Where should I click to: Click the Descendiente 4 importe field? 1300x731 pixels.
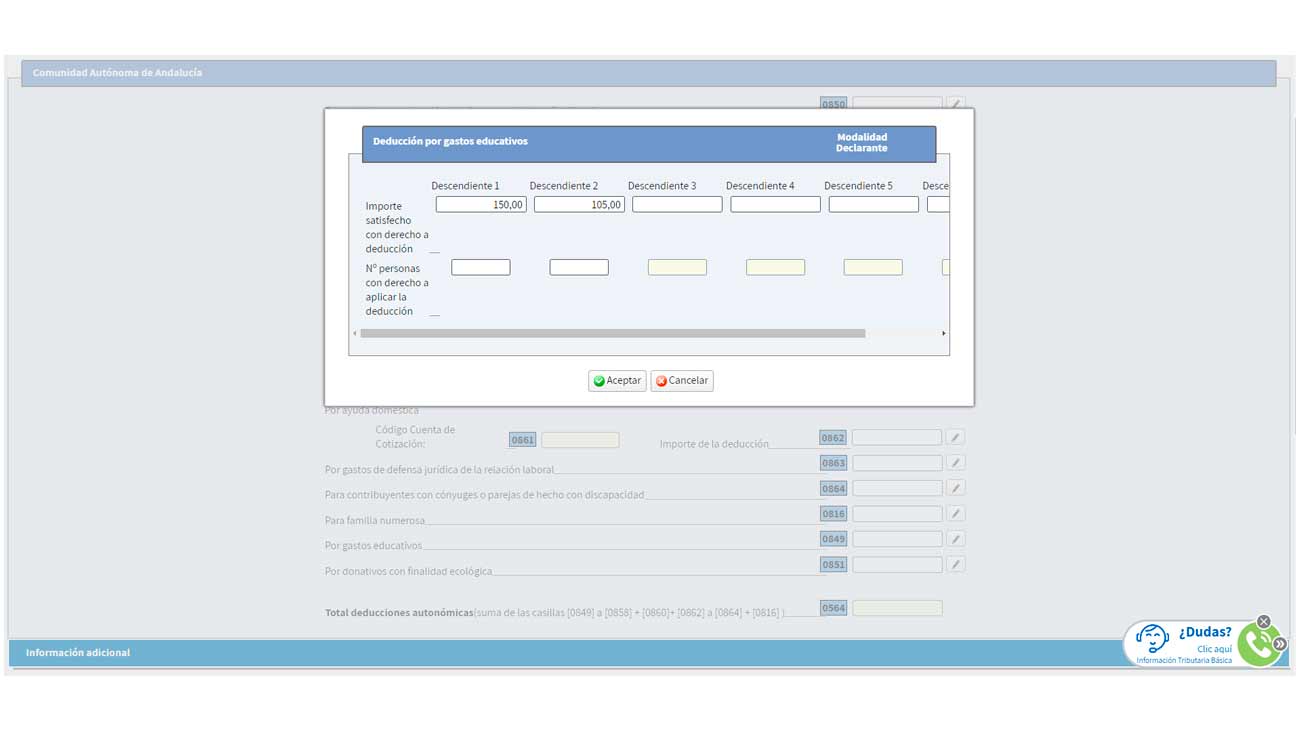point(775,204)
